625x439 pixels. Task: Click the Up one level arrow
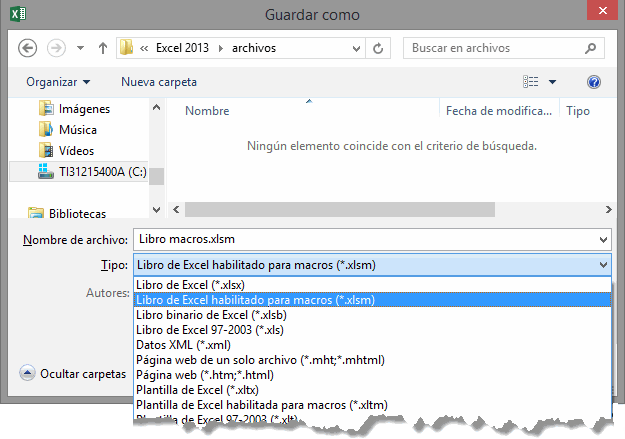pos(103,47)
